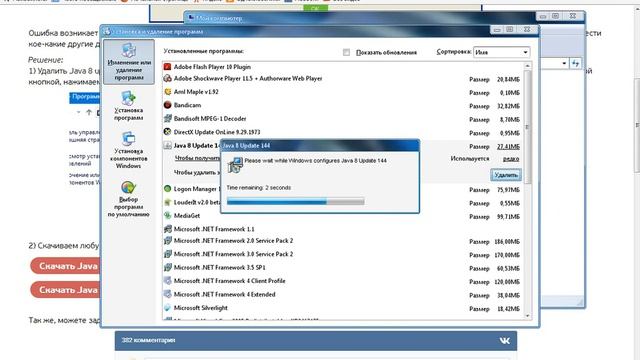Screen dimensions: 640x360
Task: Click Bandicam program icon
Action: (167, 105)
